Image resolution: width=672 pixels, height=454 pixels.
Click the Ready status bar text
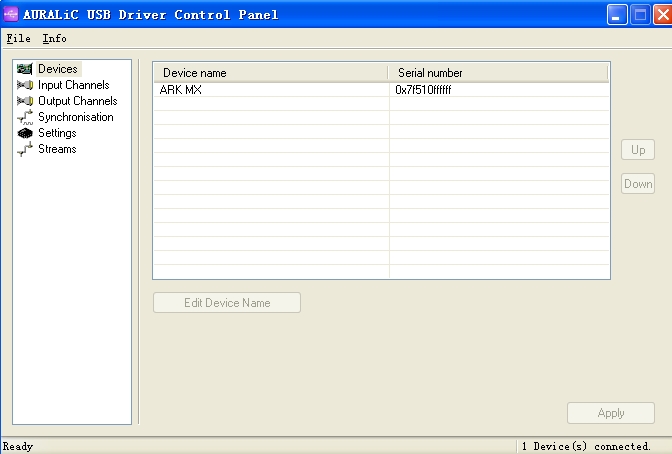click(18, 447)
